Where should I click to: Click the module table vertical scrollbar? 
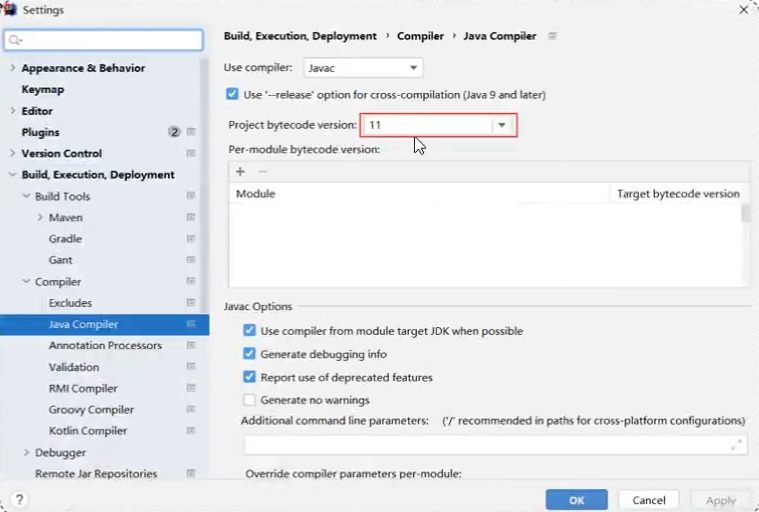click(745, 213)
